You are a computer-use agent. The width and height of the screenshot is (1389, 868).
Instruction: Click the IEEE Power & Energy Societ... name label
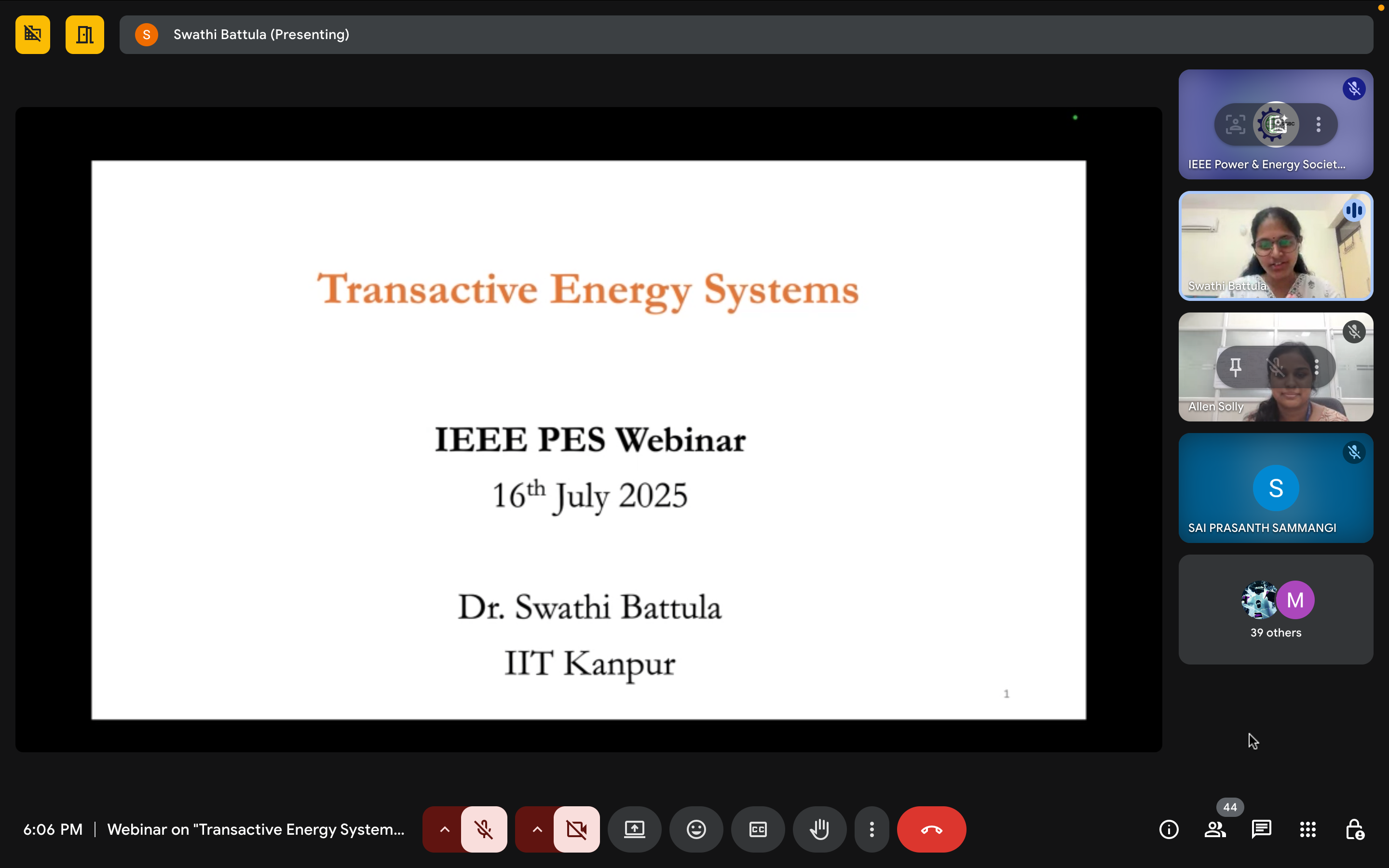point(1267,164)
